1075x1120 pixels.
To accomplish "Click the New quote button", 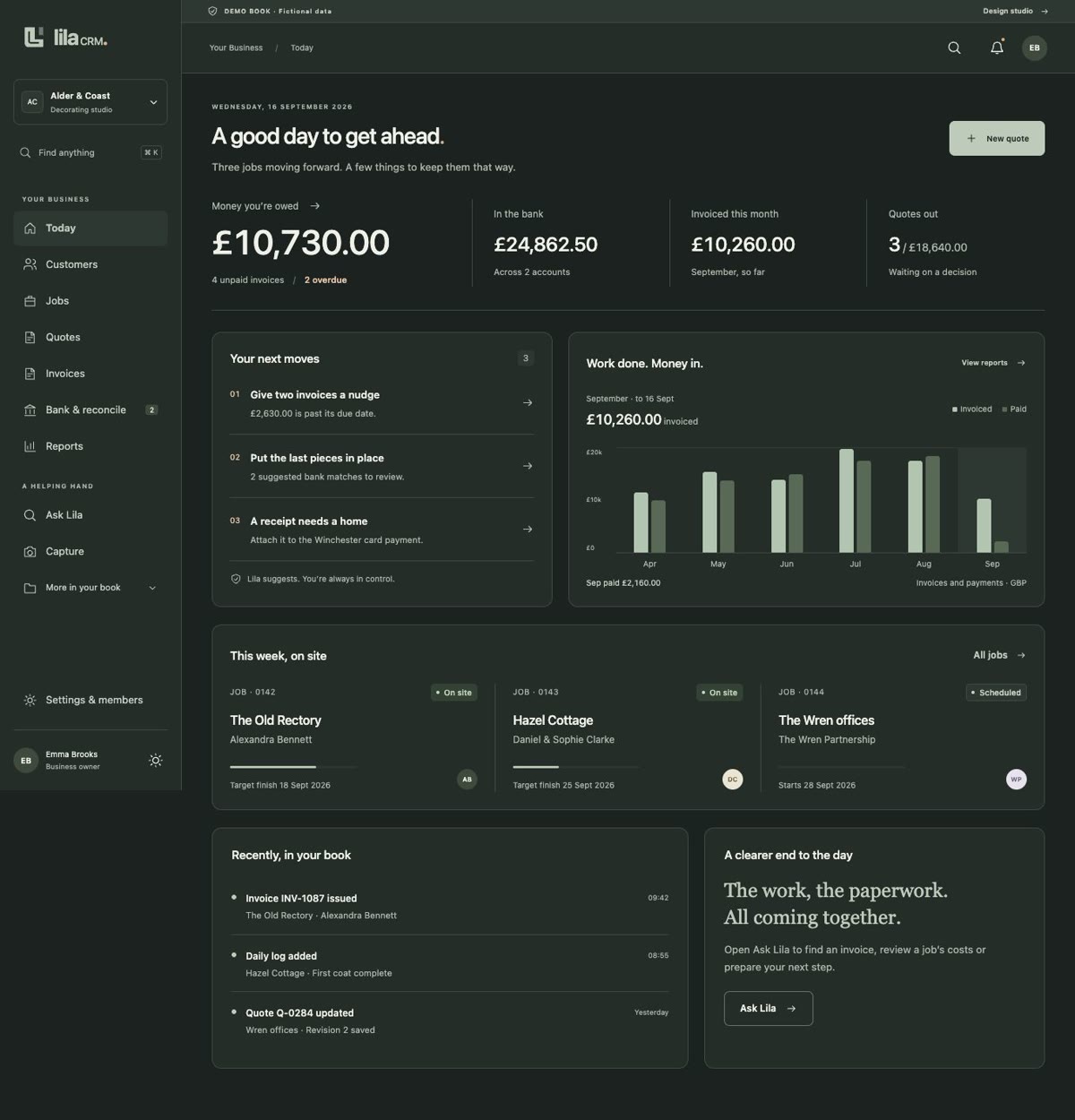I will tap(997, 138).
